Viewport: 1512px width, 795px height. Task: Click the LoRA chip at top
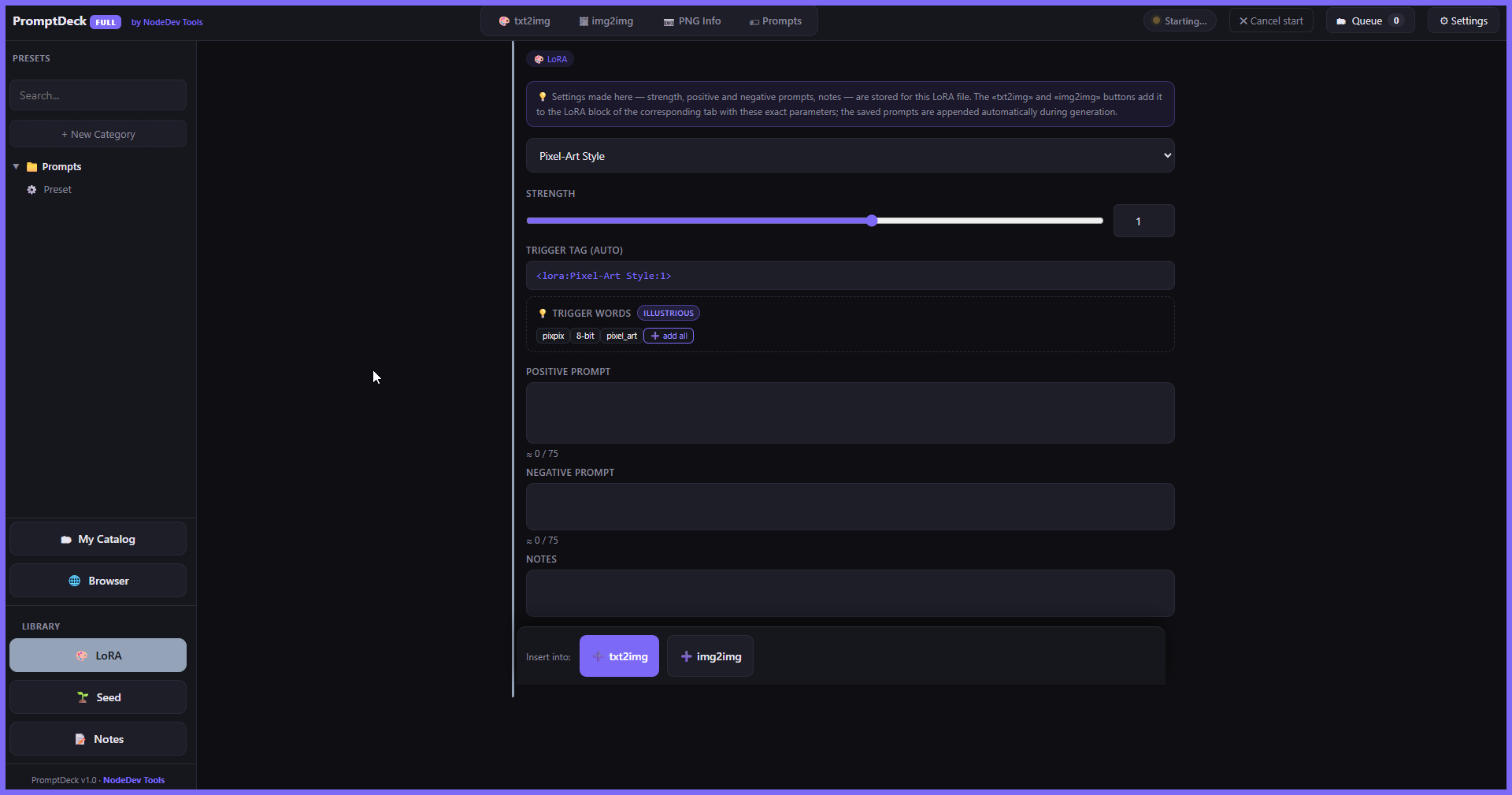(x=550, y=59)
